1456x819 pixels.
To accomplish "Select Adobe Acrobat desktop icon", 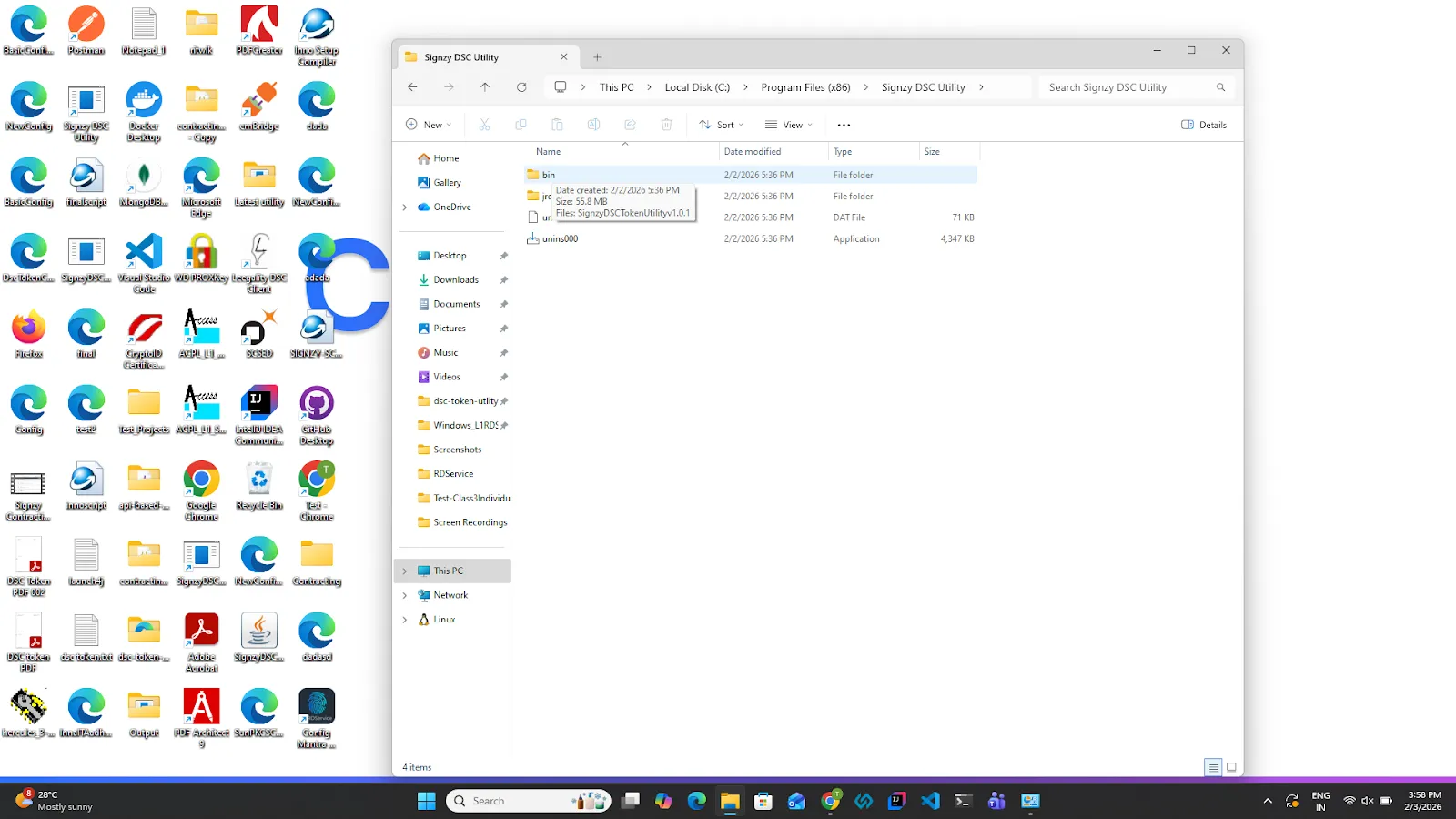I will tap(201, 643).
